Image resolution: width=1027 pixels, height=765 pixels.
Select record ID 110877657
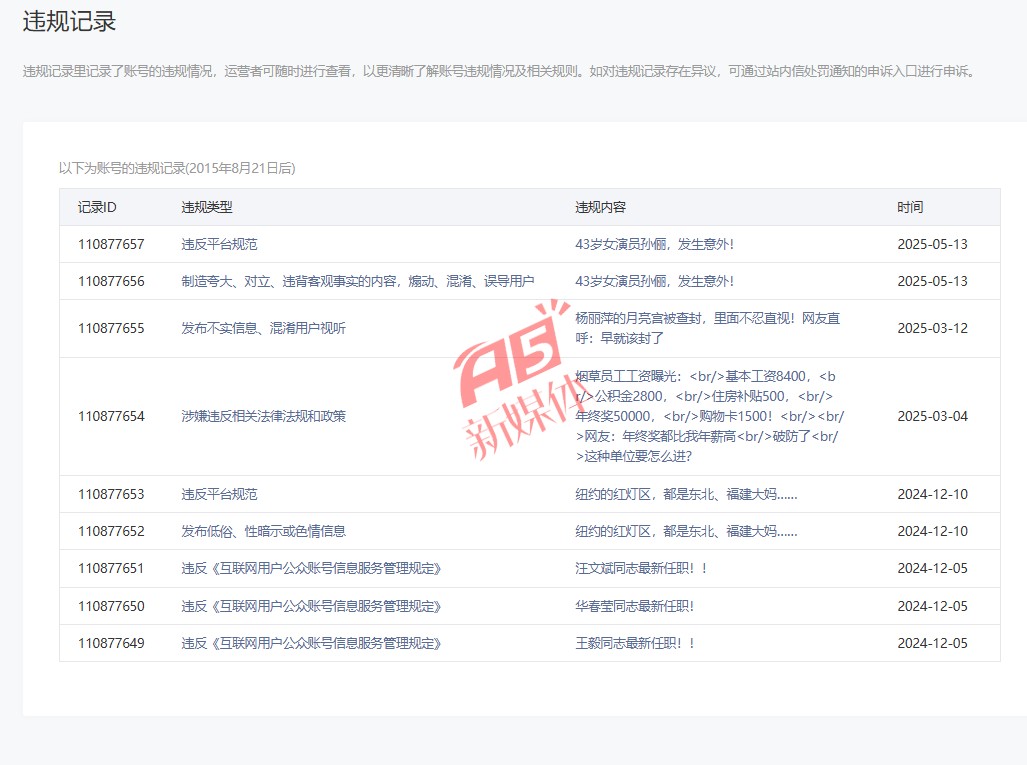[111, 244]
